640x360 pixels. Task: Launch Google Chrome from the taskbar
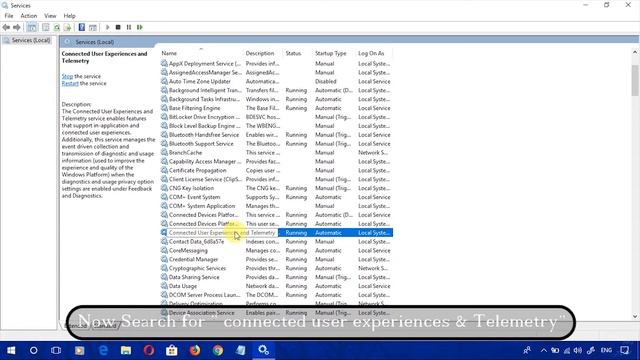coord(218,350)
